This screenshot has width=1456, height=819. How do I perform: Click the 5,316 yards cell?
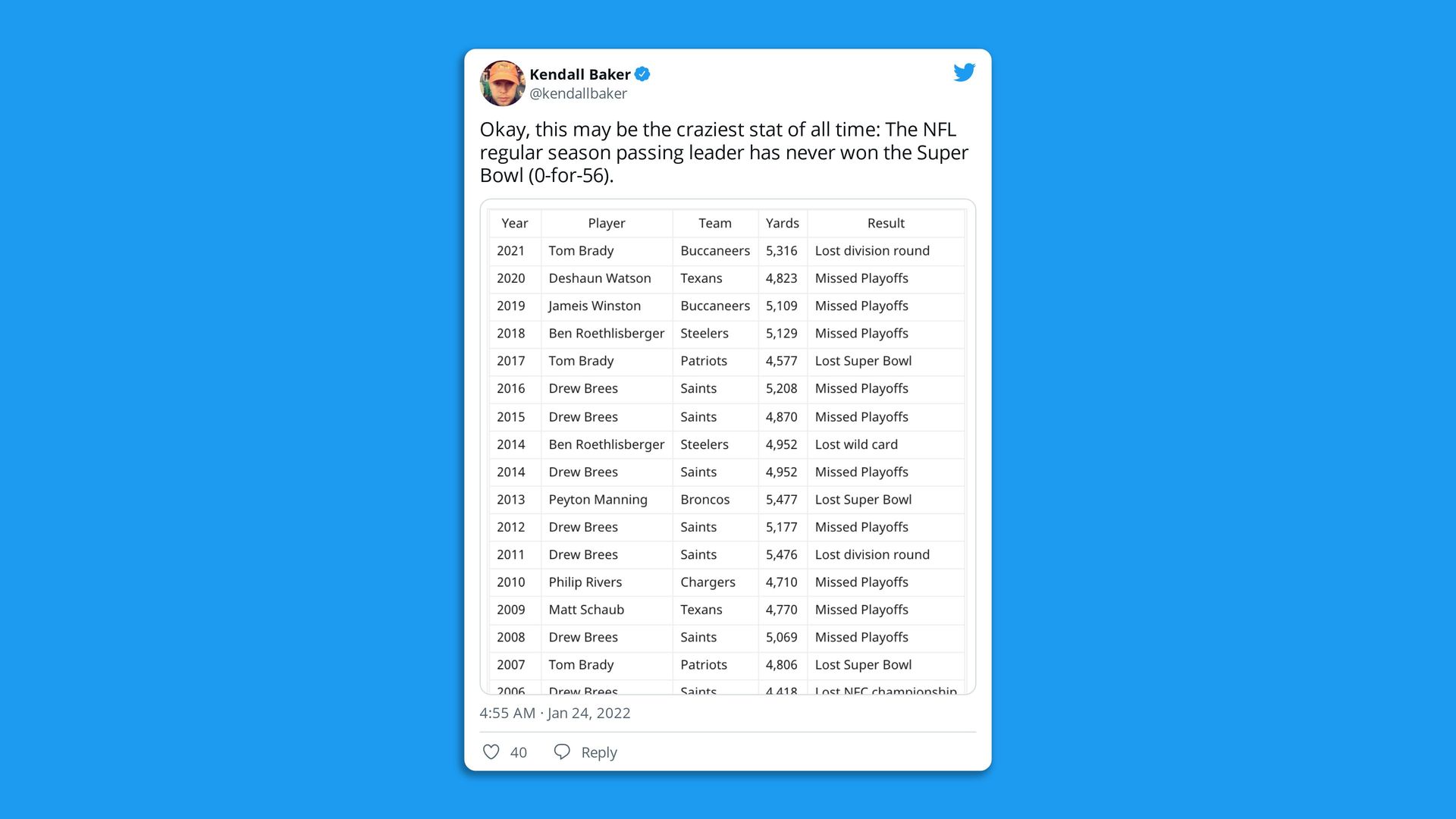coord(781,251)
